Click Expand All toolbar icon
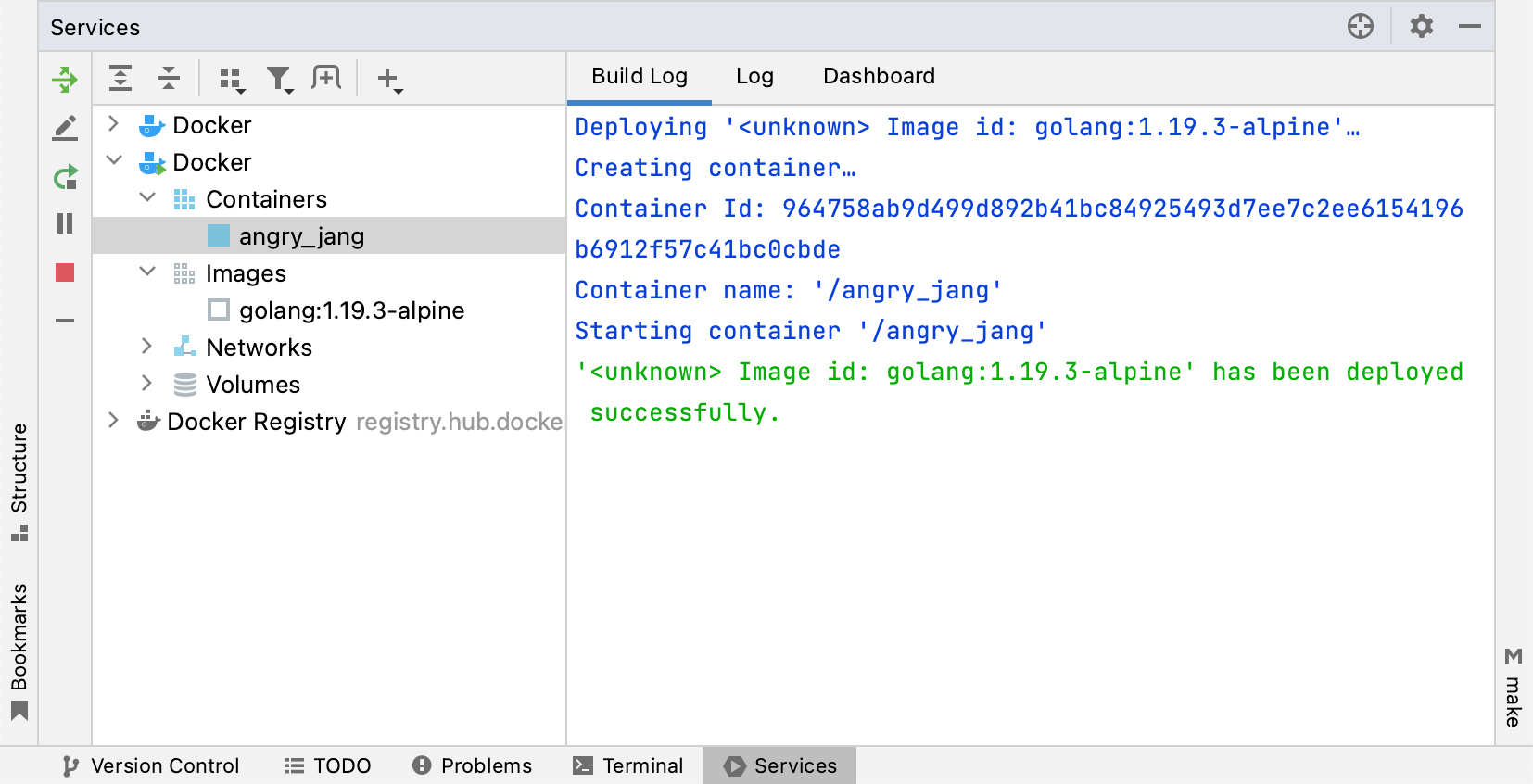Viewport: 1533px width, 784px height. point(120,78)
